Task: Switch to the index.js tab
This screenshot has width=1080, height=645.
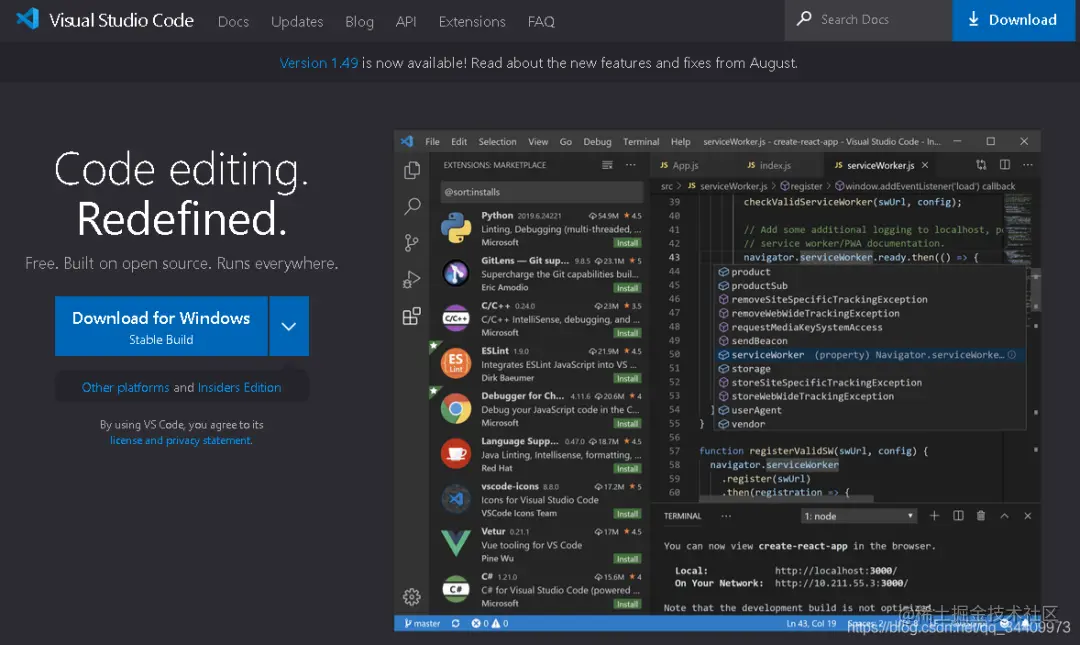Action: pyautogui.click(x=769, y=165)
